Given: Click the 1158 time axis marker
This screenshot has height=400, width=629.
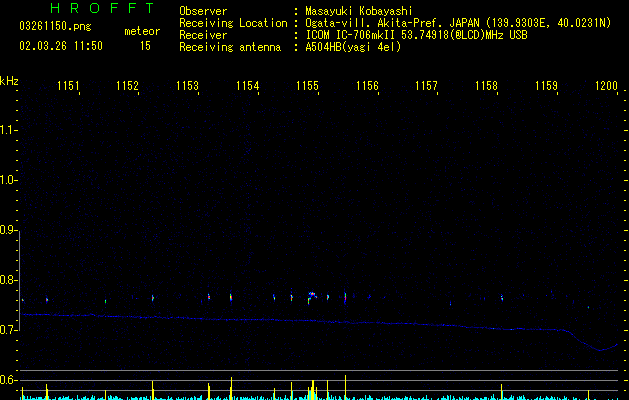Looking at the screenshot, I should 486,86.
